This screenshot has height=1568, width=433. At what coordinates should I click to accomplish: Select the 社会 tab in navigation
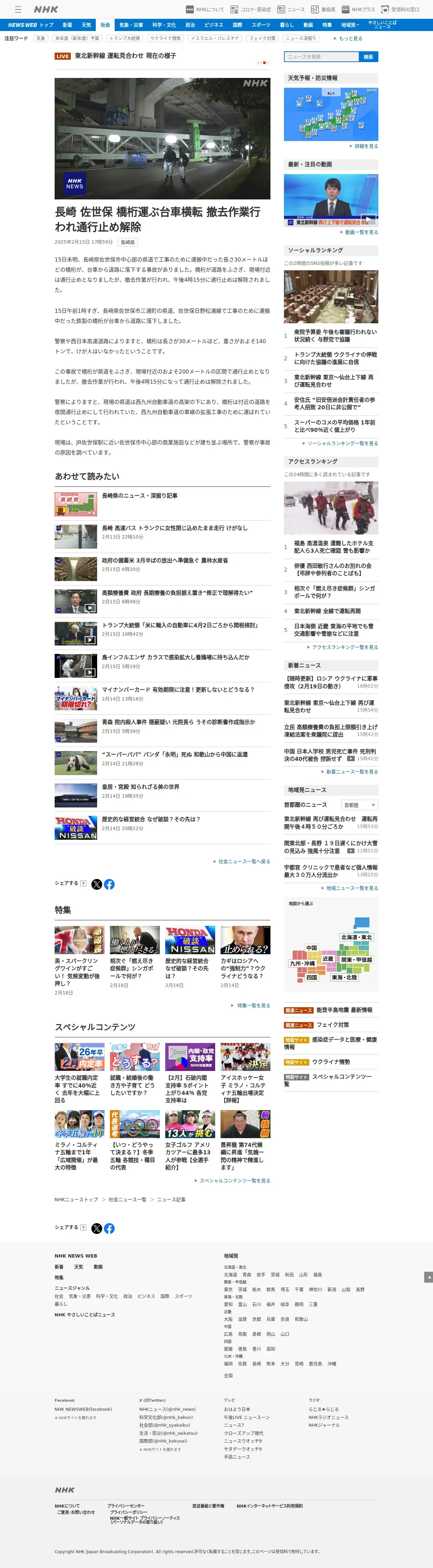point(105,25)
